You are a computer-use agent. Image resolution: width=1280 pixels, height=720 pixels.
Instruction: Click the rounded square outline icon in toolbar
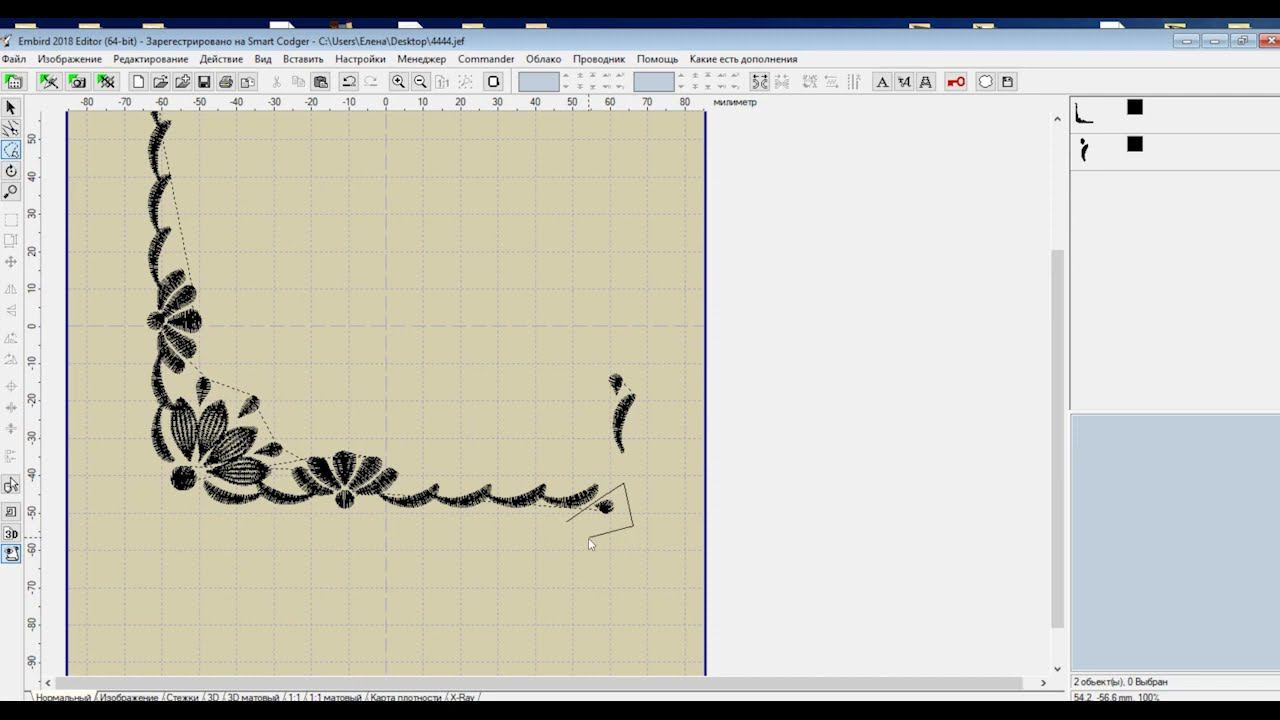click(x=493, y=82)
